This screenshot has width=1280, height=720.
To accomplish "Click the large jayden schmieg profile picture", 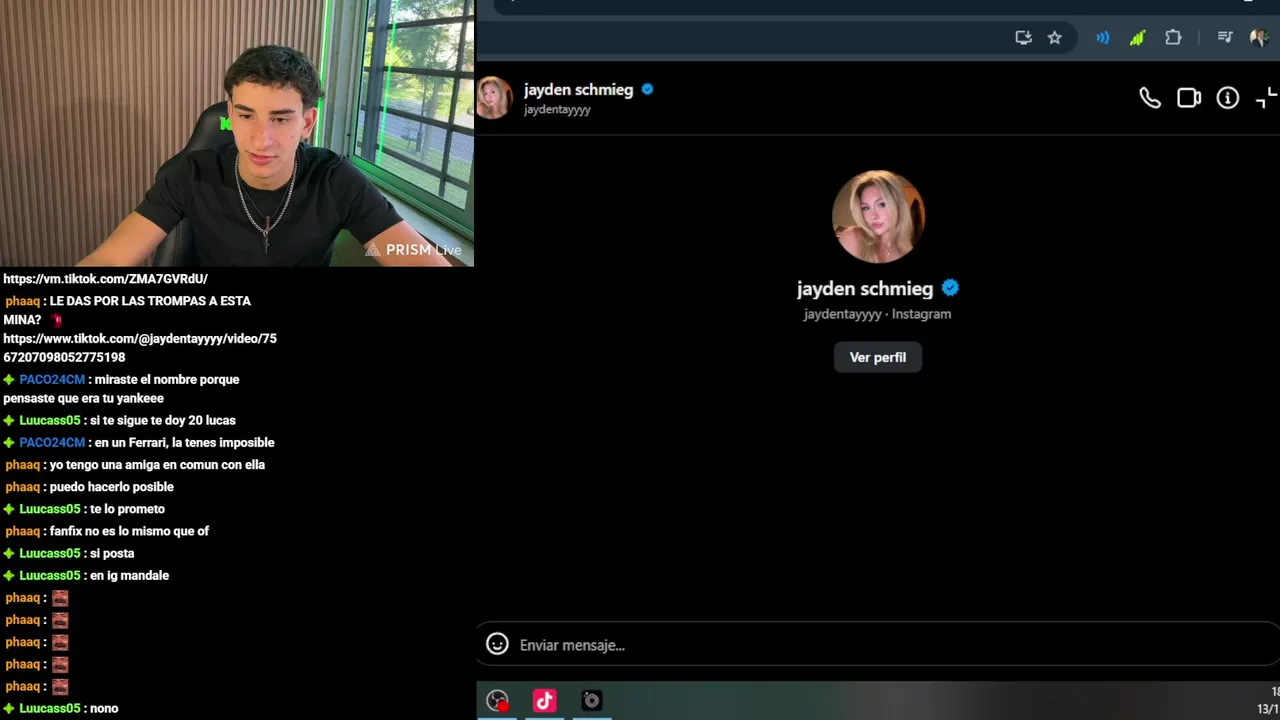I will click(878, 217).
